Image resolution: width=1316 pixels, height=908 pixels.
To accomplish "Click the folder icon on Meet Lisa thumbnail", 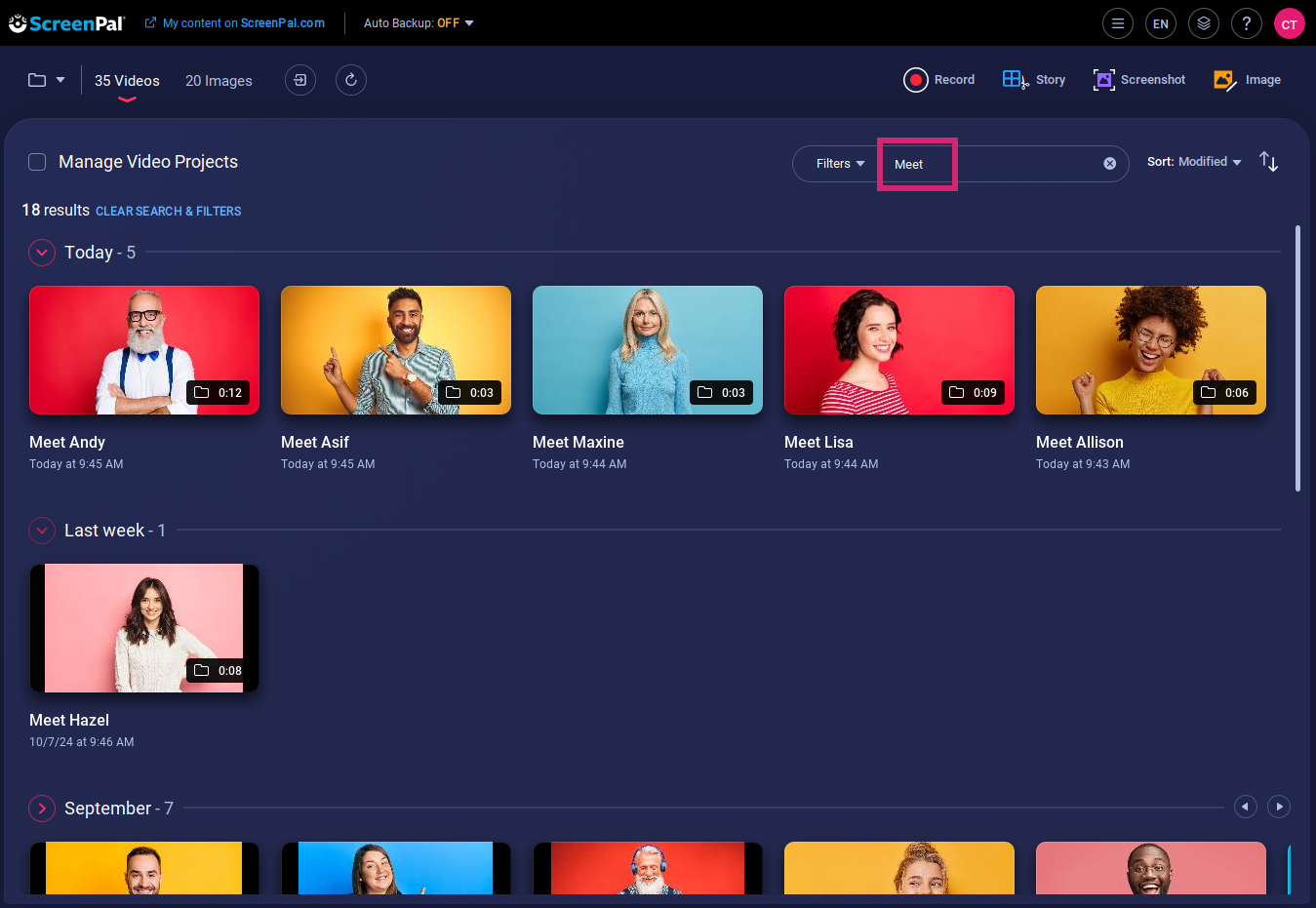I will [x=957, y=392].
